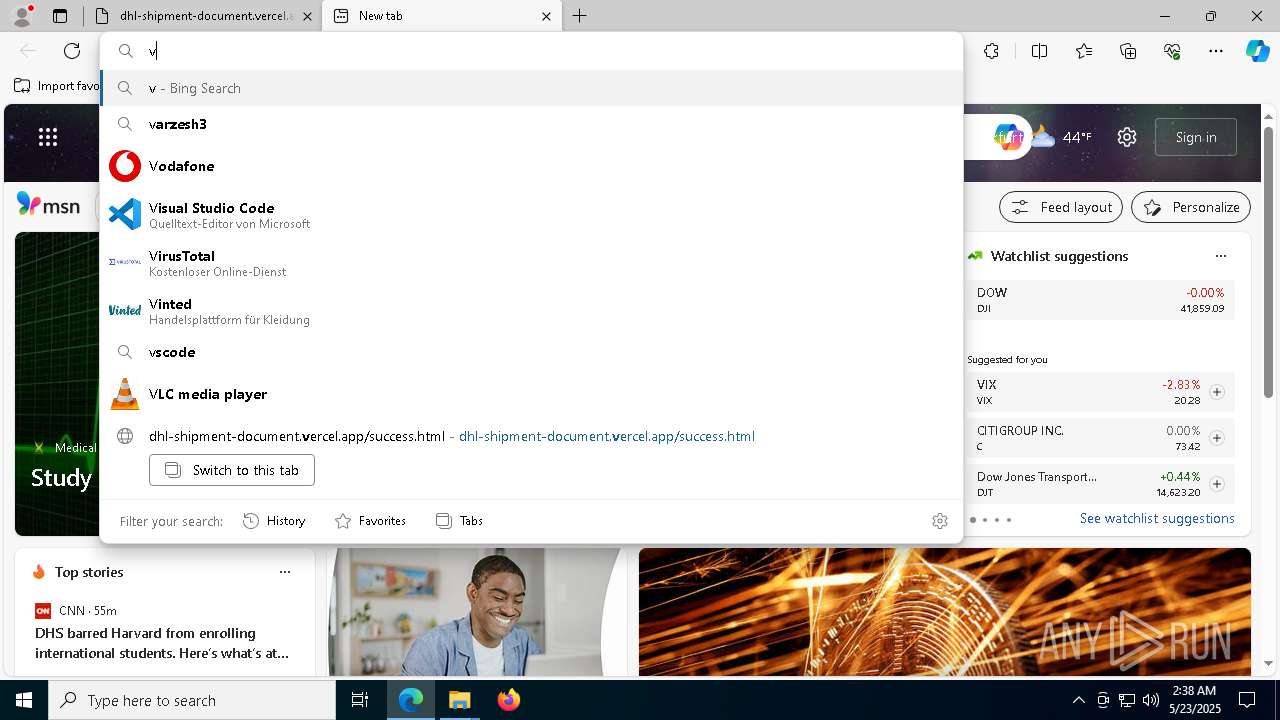This screenshot has height=720, width=1280.
Task: Open the Copilot sidebar icon
Action: point(1257,51)
